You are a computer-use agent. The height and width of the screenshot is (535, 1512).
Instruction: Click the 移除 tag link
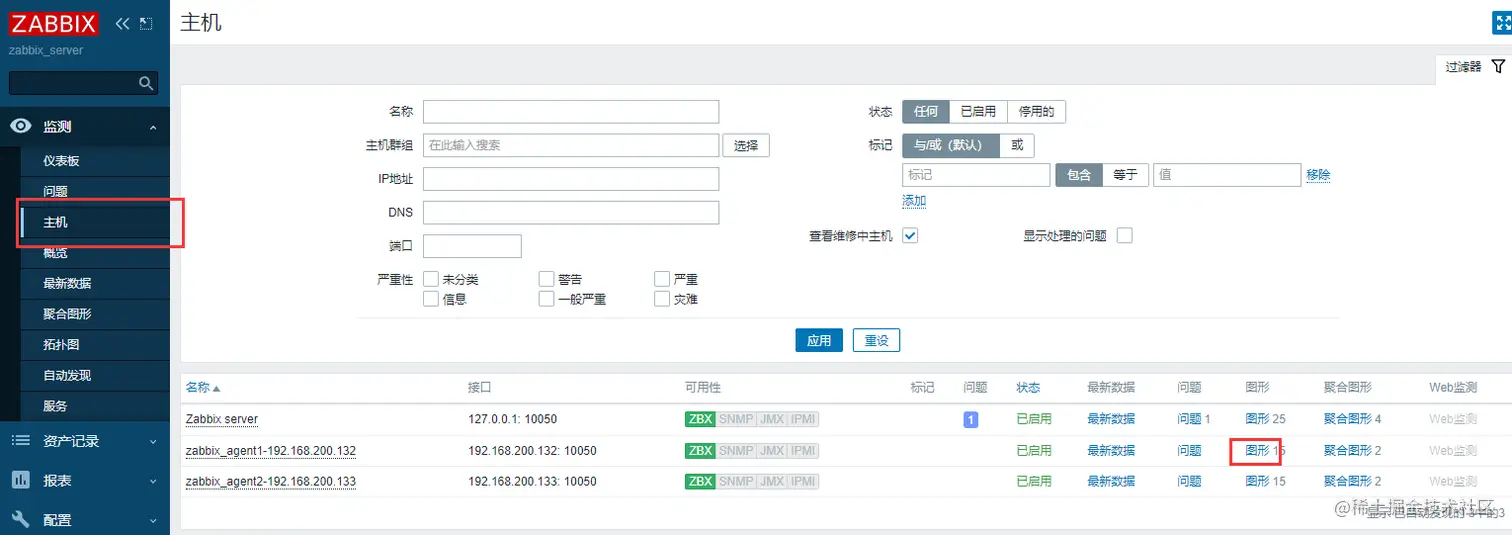tap(1318, 175)
